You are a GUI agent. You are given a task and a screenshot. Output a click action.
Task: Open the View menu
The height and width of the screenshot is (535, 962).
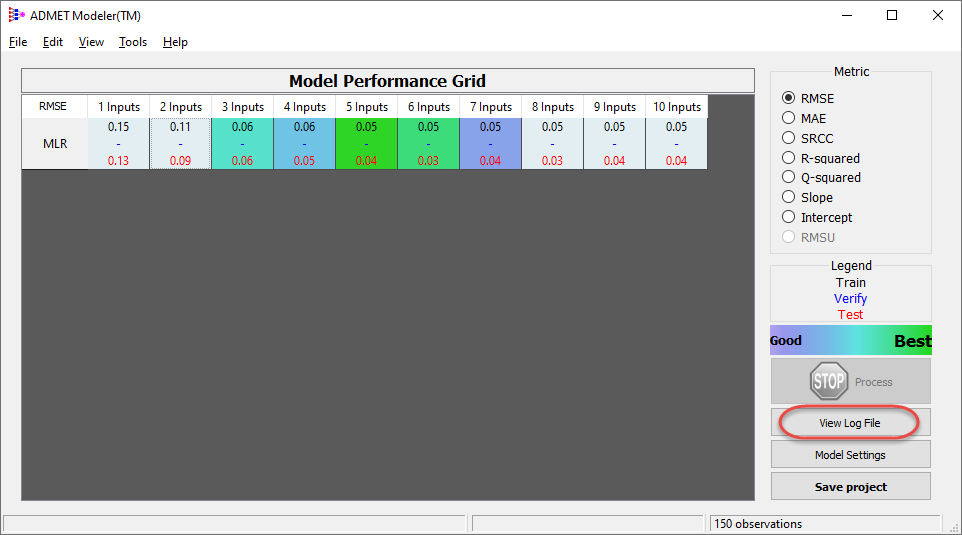click(x=91, y=42)
